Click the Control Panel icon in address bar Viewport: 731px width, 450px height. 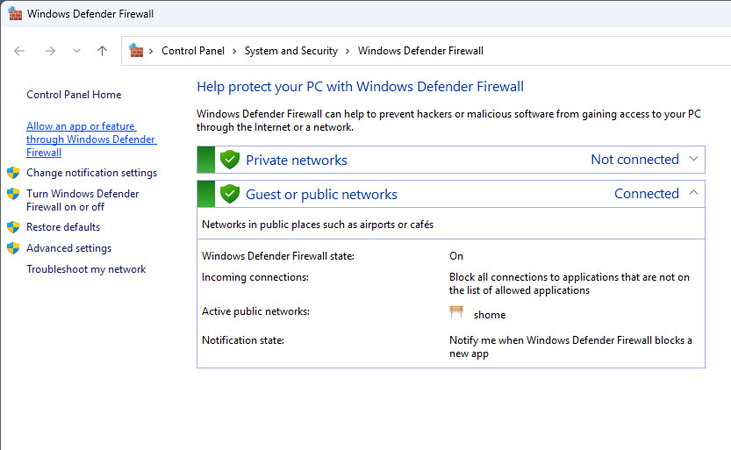(x=137, y=51)
